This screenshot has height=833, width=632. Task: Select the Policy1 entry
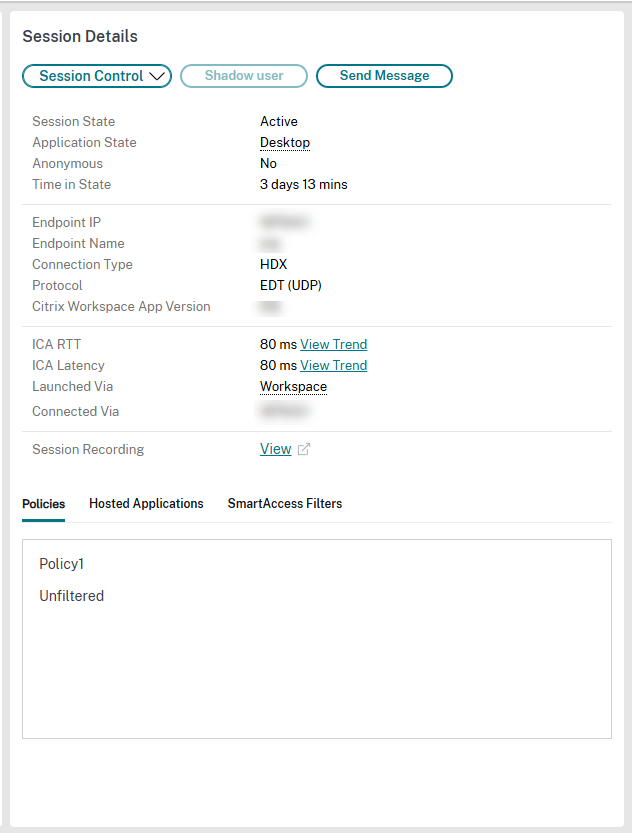pyautogui.click(x=62, y=564)
